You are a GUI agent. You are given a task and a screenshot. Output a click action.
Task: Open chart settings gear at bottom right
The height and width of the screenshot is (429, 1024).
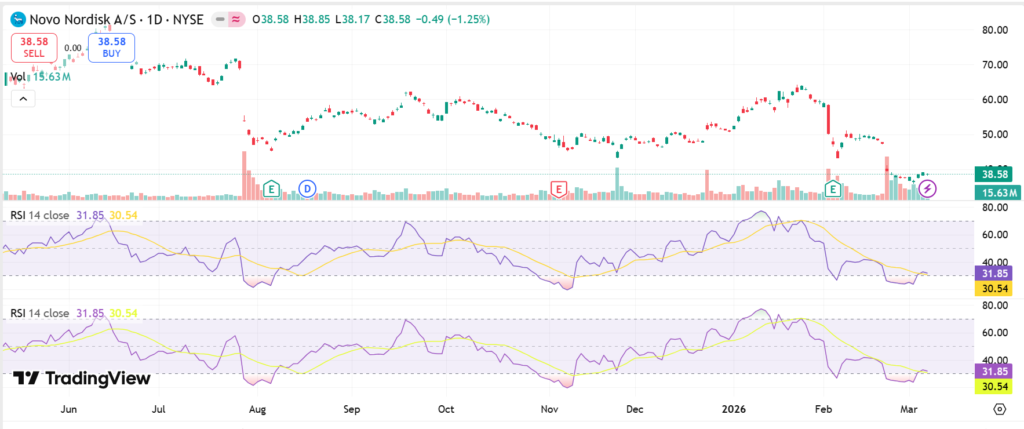(998, 409)
